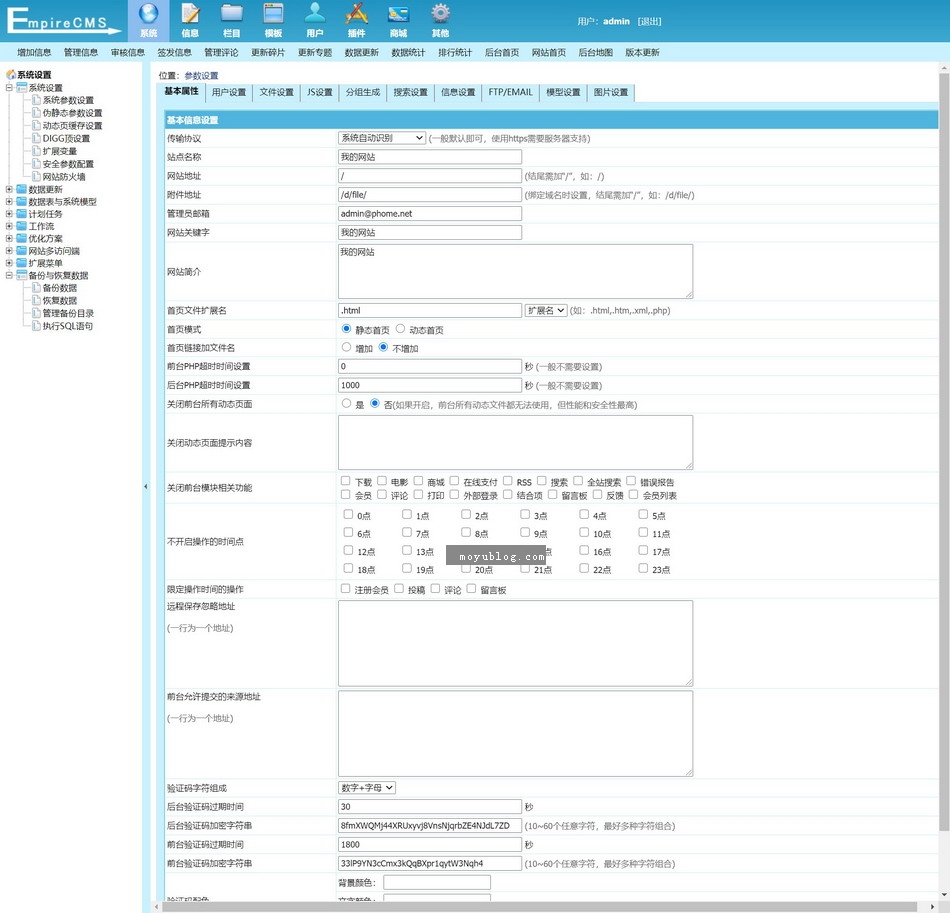Open the 插件 tools icon in top navigation
This screenshot has width=950, height=913.
[x=356, y=13]
